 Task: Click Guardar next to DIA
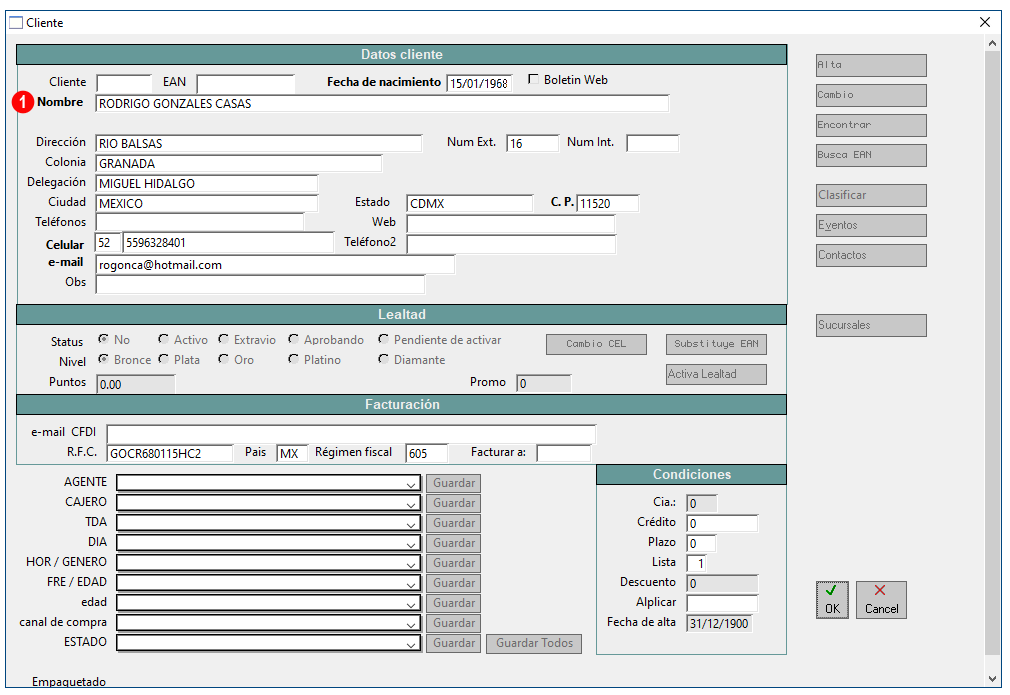453,543
